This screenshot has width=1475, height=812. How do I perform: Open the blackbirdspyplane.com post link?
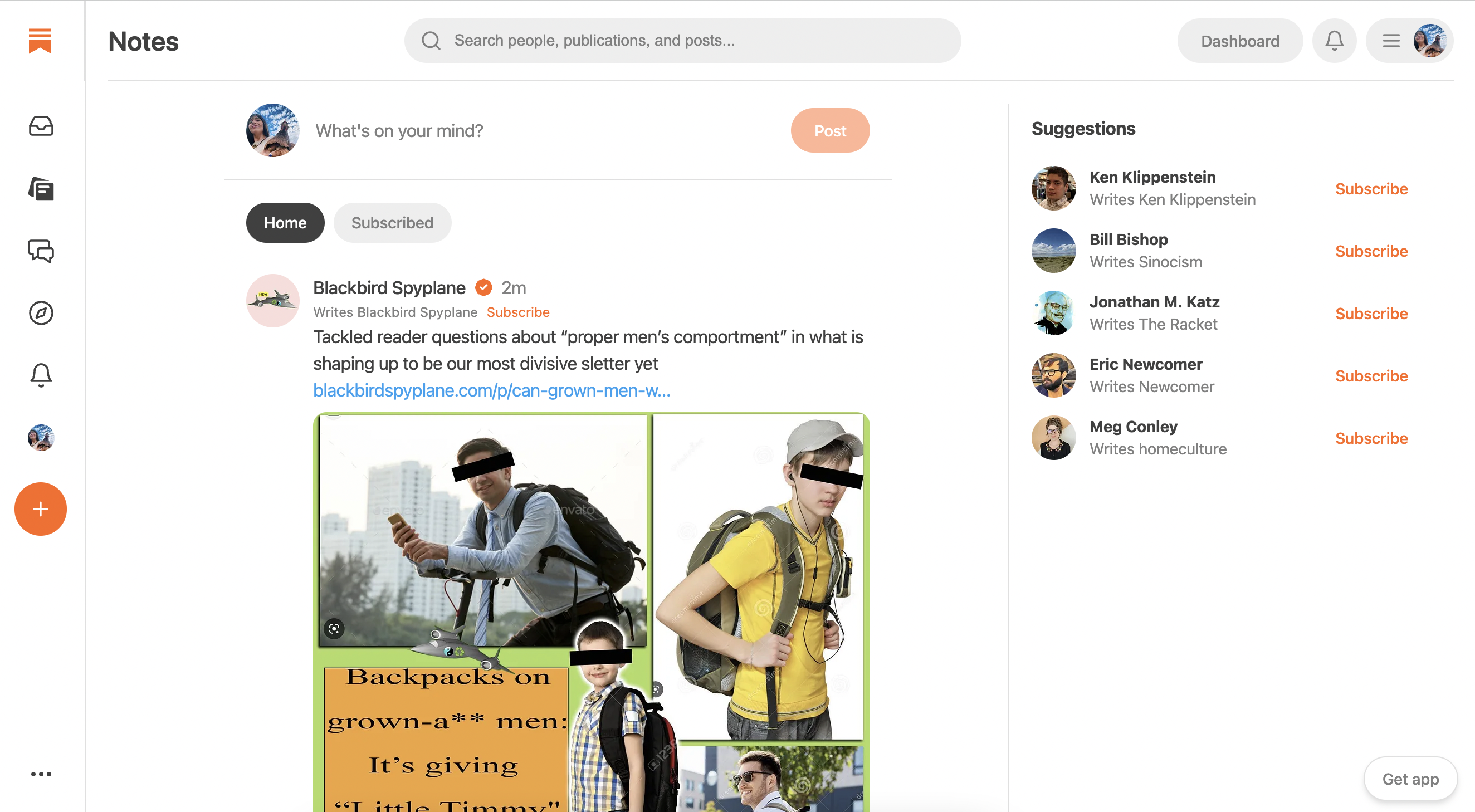coord(491,390)
